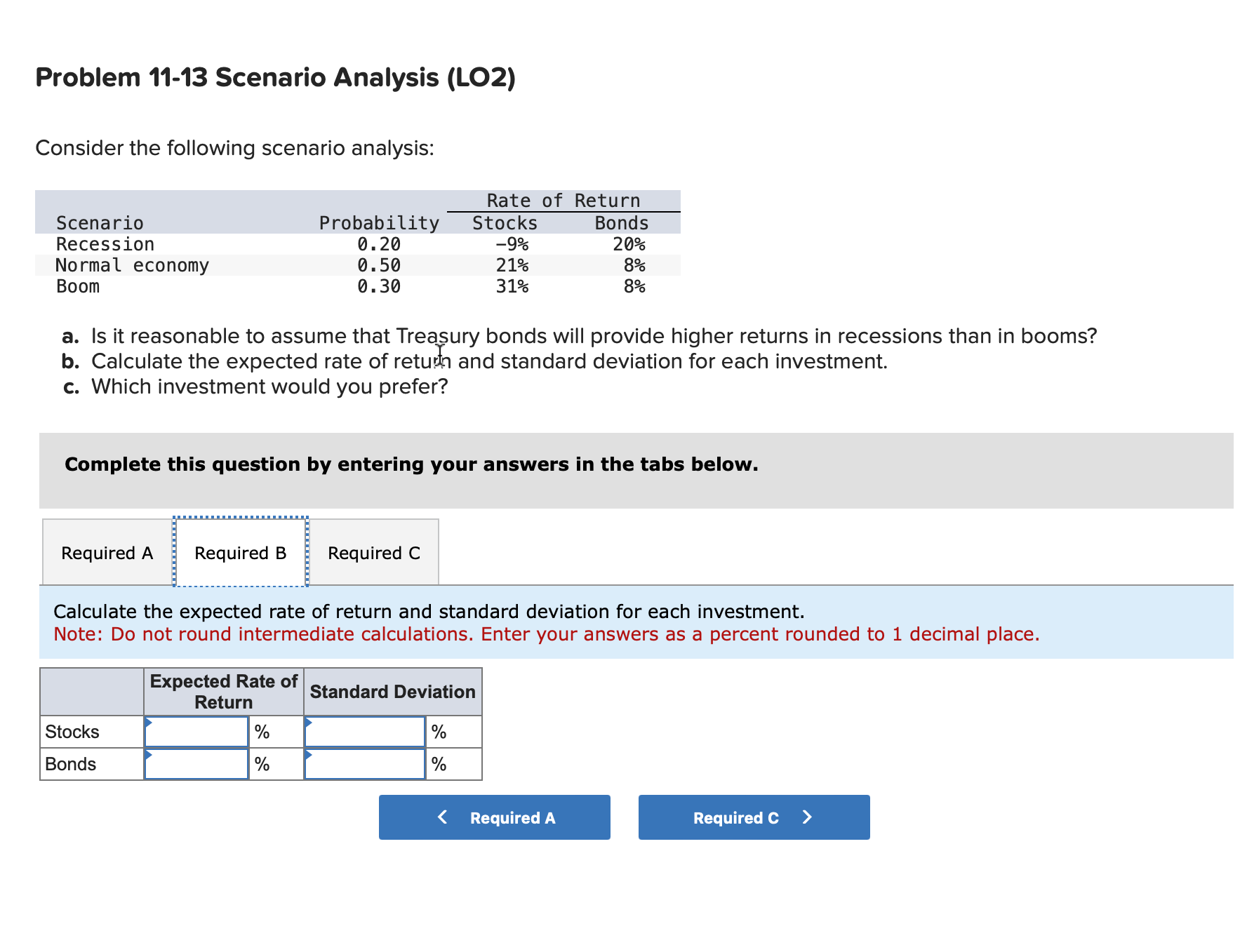Select the Boom scenario row
This screenshot has height=952, width=1247.
point(78,286)
